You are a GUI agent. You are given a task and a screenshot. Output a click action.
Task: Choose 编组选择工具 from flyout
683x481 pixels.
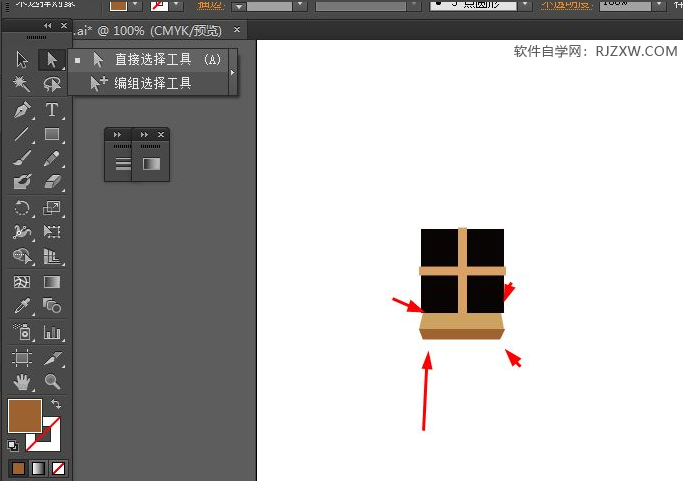coord(148,83)
